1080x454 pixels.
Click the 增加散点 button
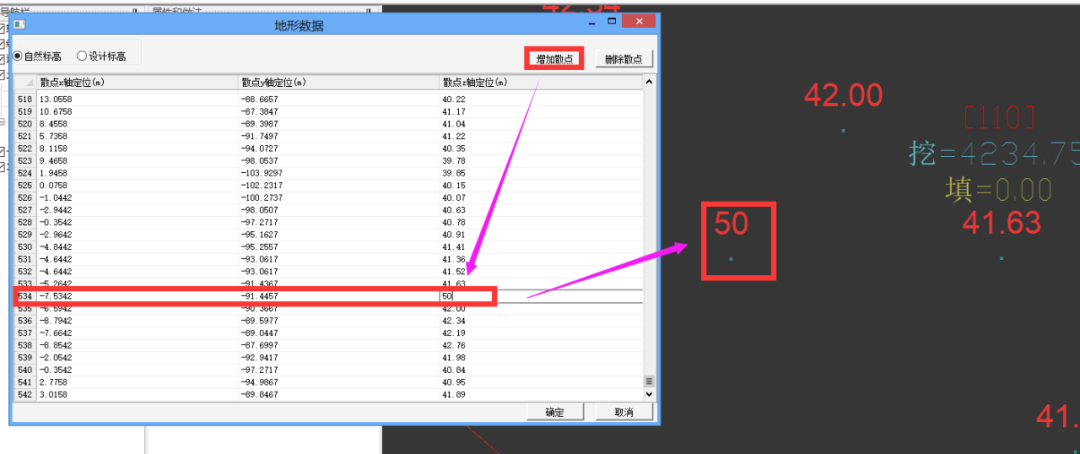click(x=554, y=59)
